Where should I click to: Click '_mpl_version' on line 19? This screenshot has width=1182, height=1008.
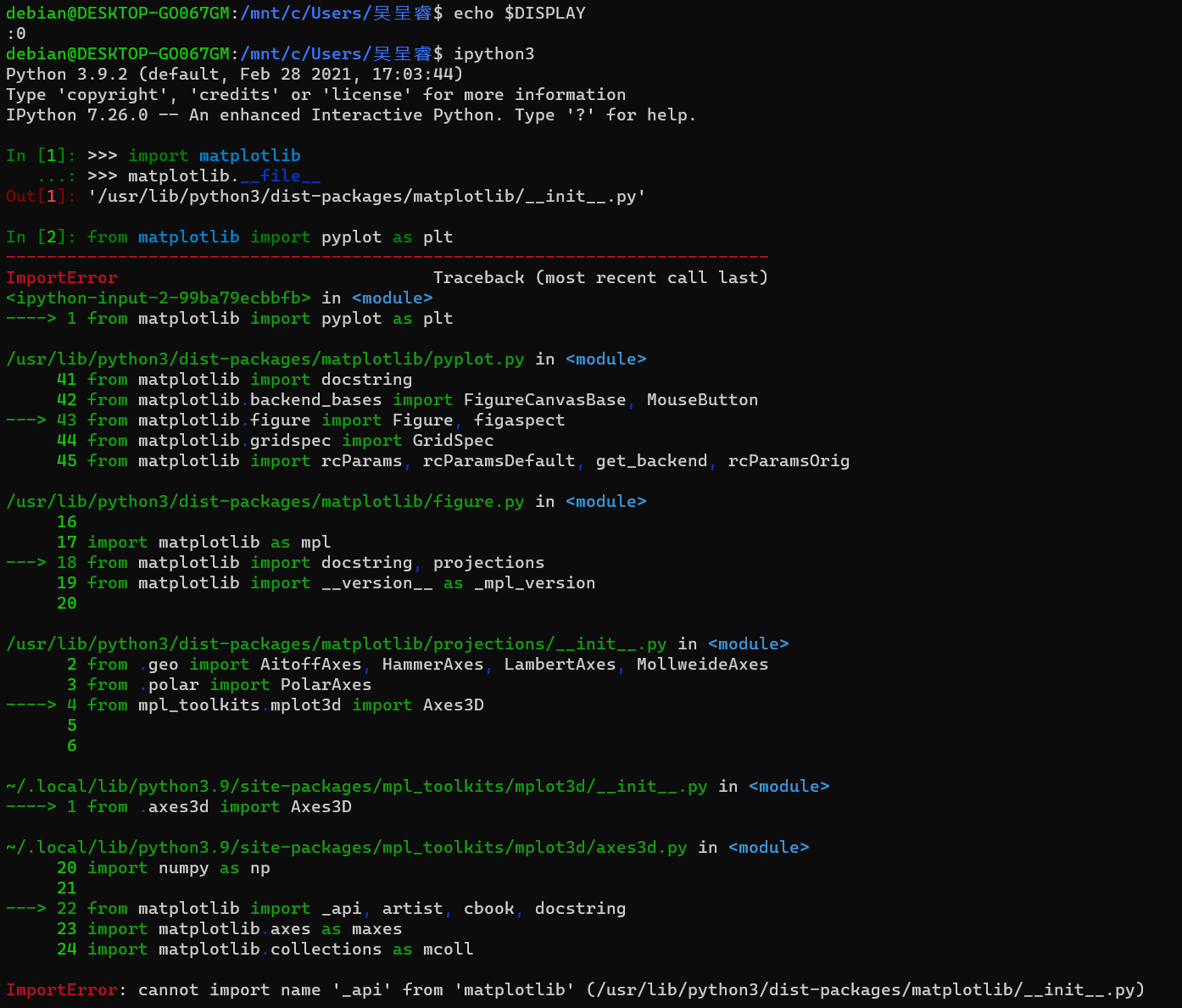(535, 582)
